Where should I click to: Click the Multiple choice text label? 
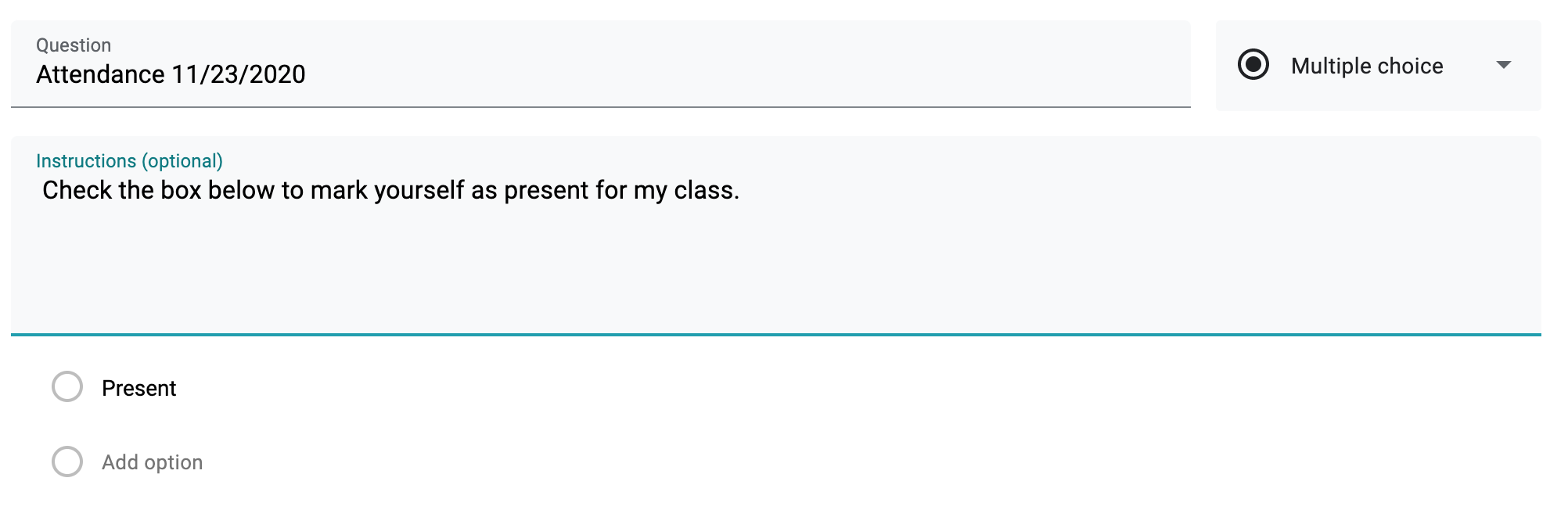coord(1366,66)
